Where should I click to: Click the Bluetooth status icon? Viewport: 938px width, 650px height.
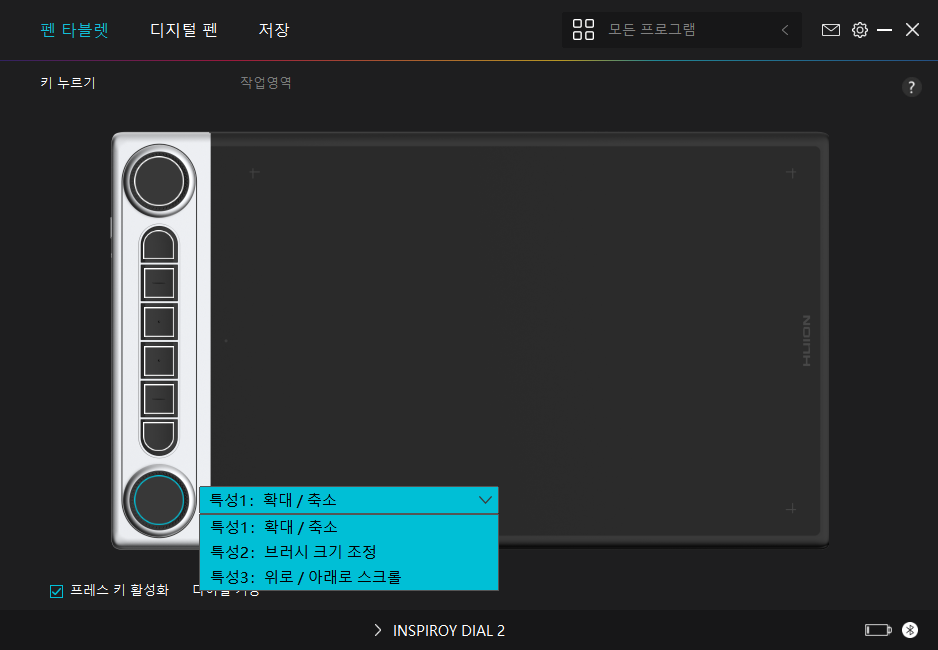coord(909,630)
